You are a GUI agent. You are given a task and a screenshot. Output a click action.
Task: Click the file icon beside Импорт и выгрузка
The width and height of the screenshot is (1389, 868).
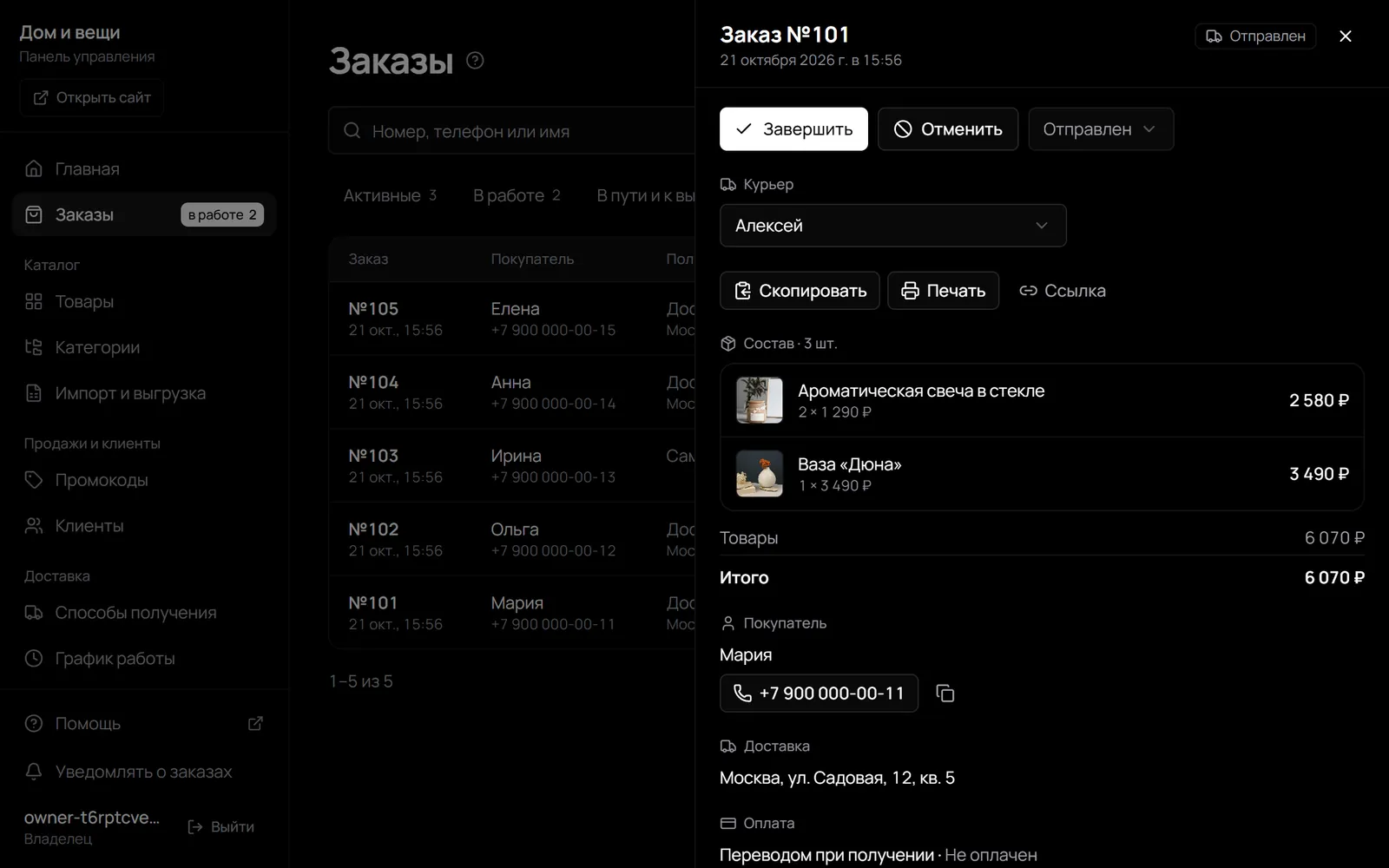click(34, 393)
